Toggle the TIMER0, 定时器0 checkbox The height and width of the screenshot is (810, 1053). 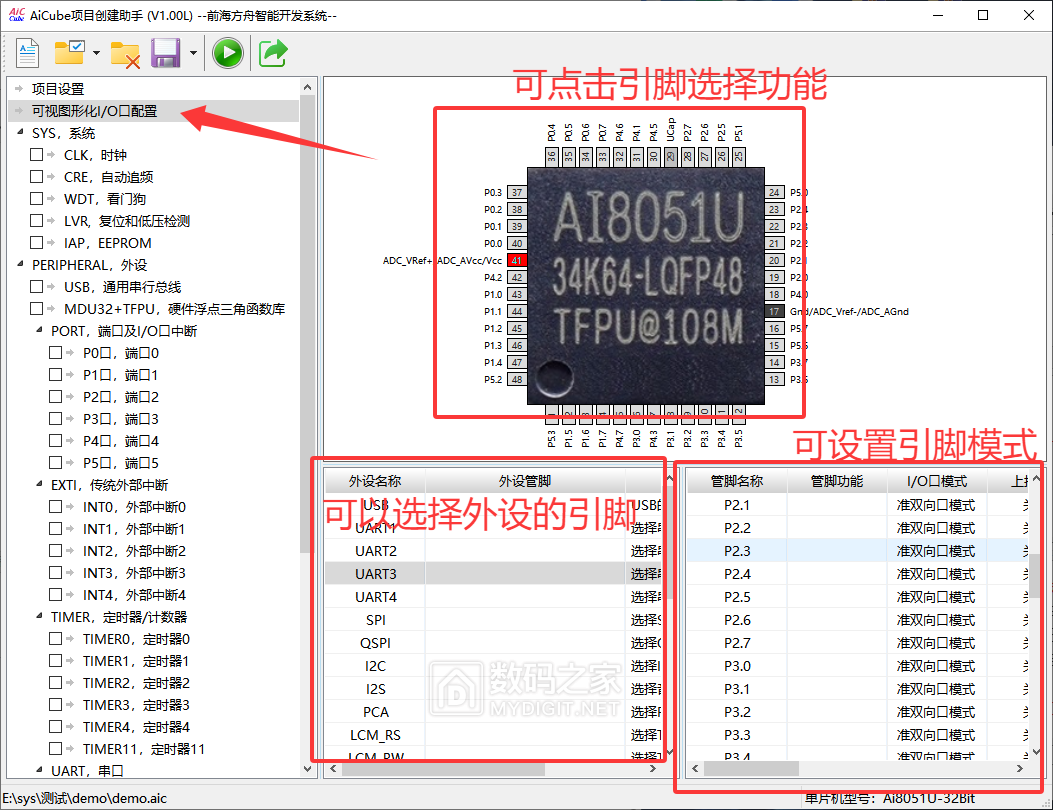pyautogui.click(x=56, y=639)
